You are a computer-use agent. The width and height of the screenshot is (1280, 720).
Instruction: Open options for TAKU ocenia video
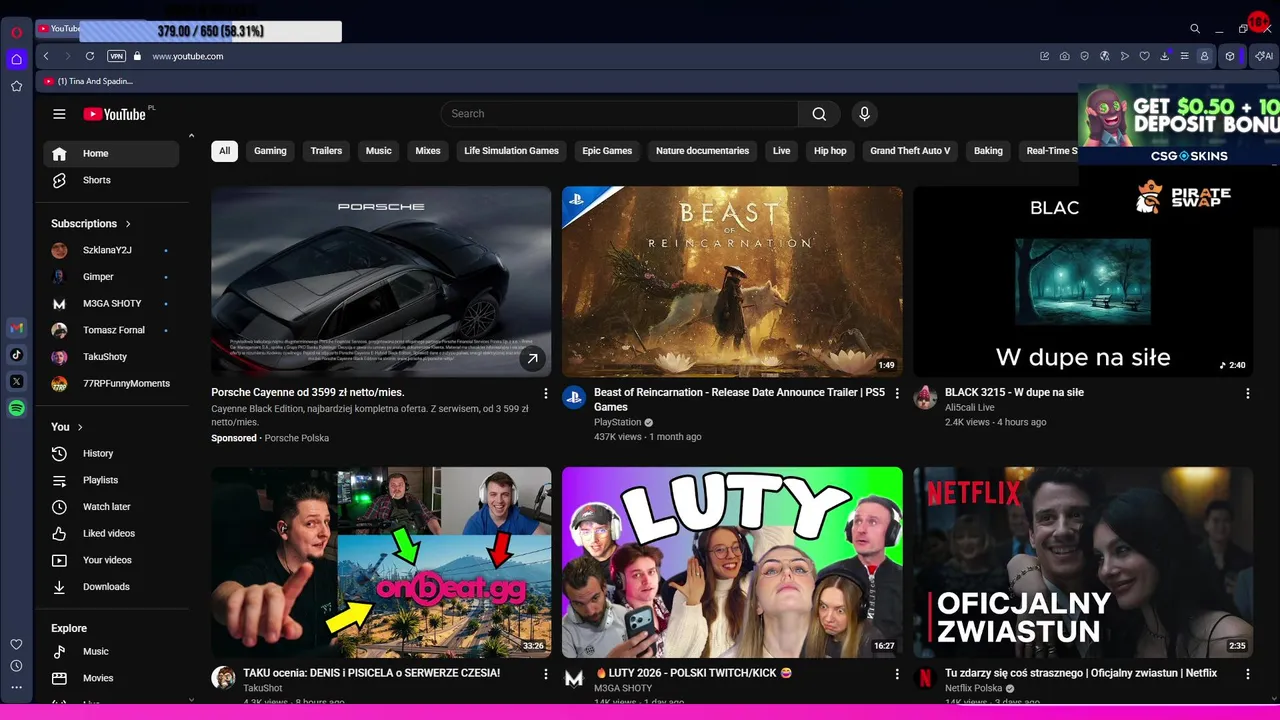click(546, 674)
